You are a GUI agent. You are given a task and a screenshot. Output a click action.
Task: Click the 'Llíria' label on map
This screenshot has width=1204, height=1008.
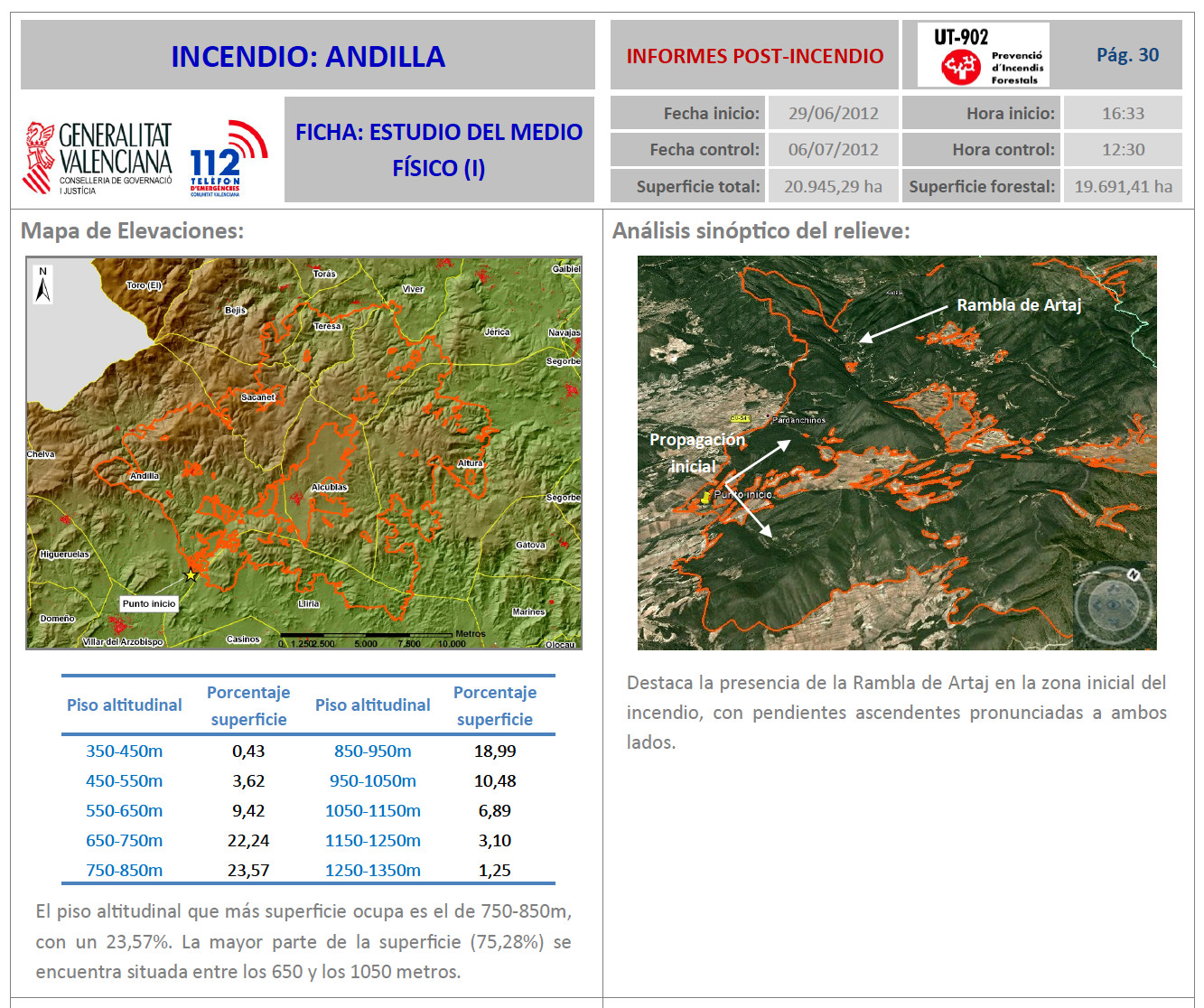(308, 603)
